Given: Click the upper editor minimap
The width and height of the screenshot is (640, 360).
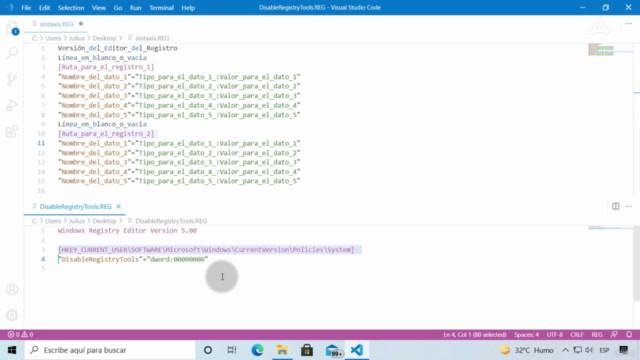Looking at the screenshot, I should point(601,49).
